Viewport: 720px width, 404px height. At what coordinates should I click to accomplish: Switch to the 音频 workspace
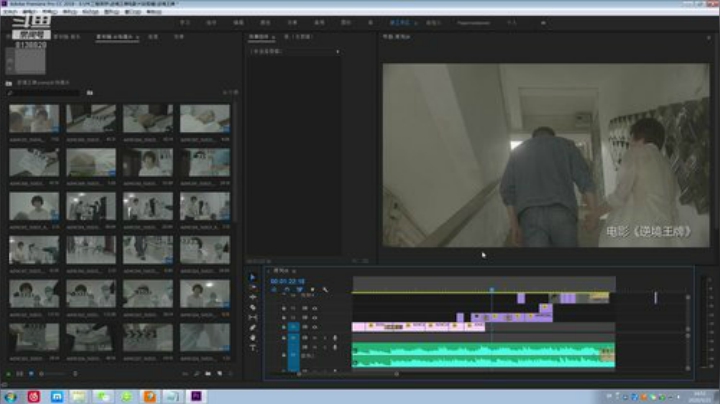coord(319,22)
